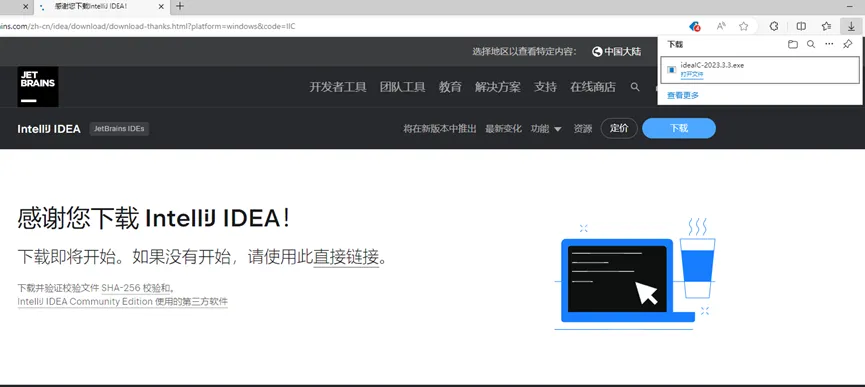Open the shopping coupons icon with red badge

[695, 26]
